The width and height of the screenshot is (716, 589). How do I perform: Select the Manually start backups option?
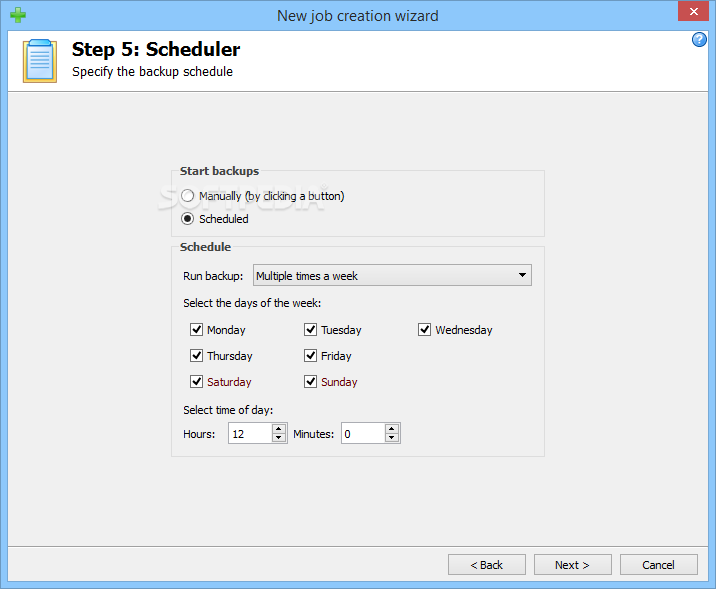188,196
